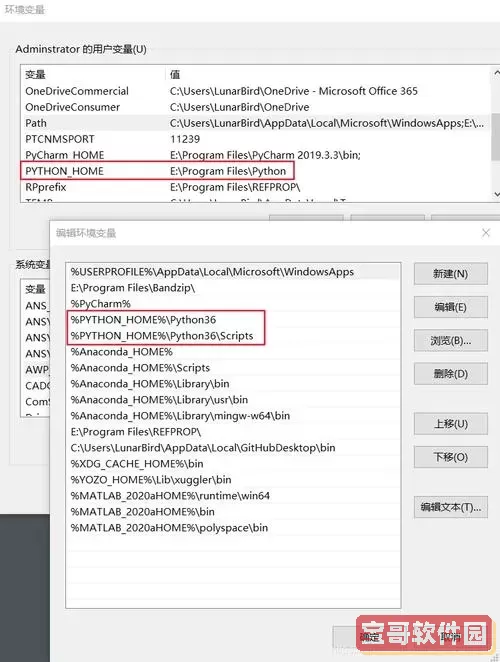Select E:\Program Files\REFPROP\ path entry
The width and height of the screenshot is (500, 662).
[233, 432]
